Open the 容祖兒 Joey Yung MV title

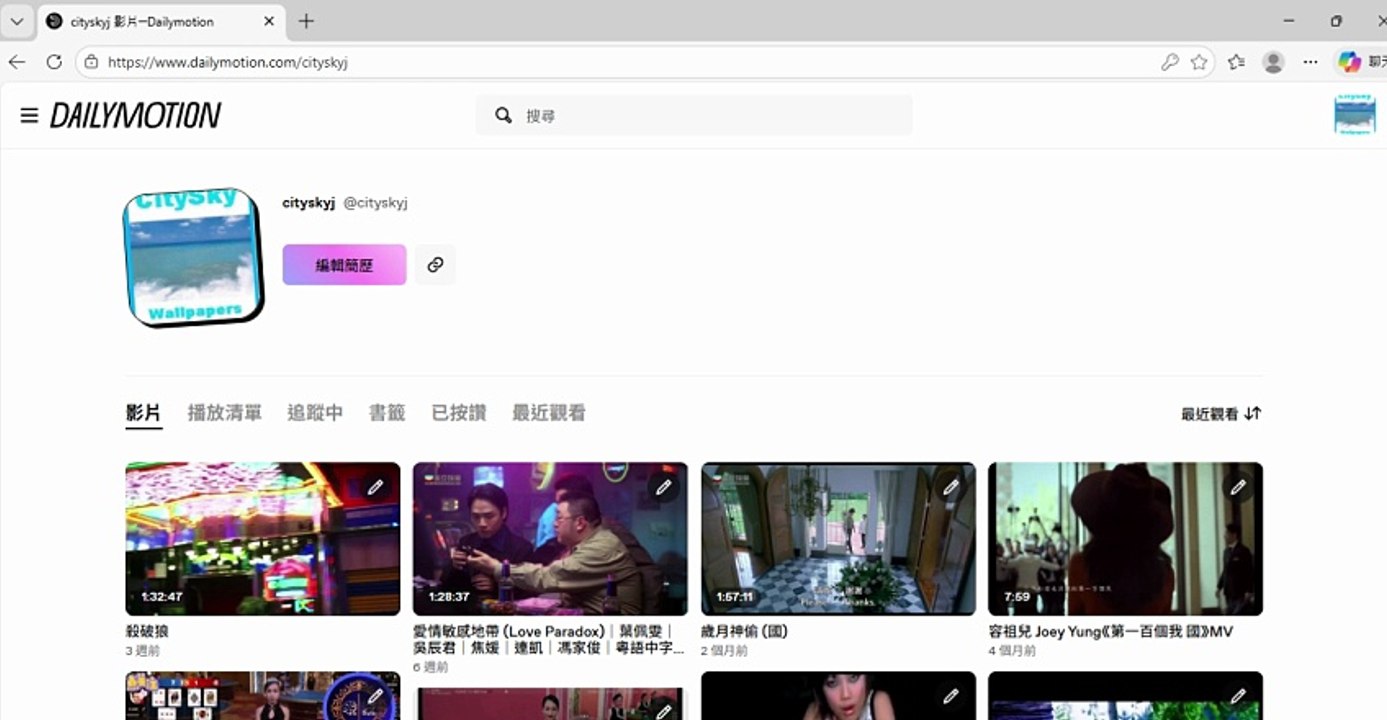tap(1112, 632)
